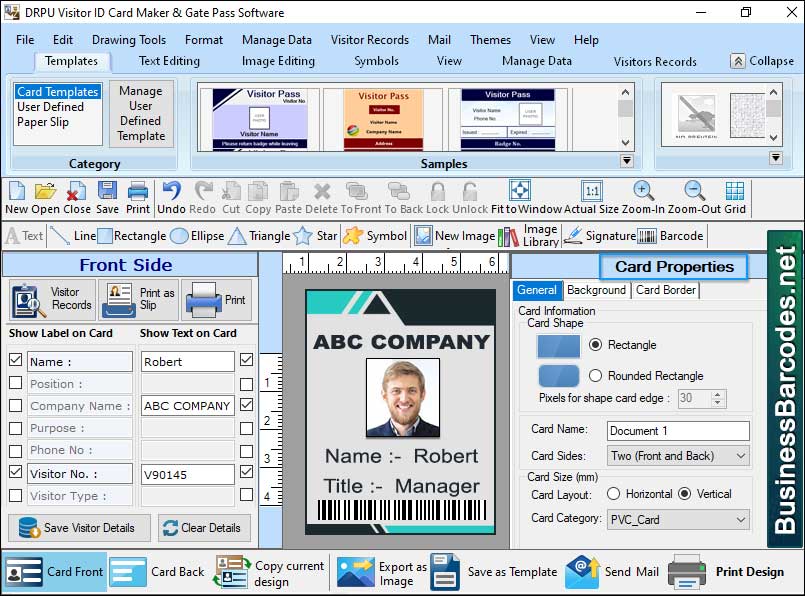Select Vertical card layout
Screen dimensions: 805x596
point(684,494)
